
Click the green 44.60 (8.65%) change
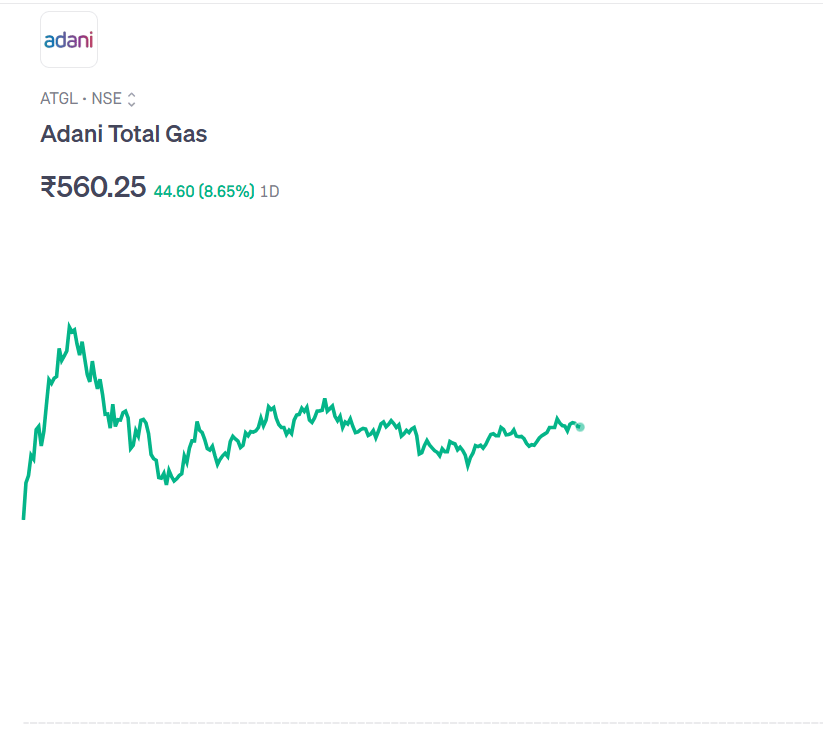(204, 191)
